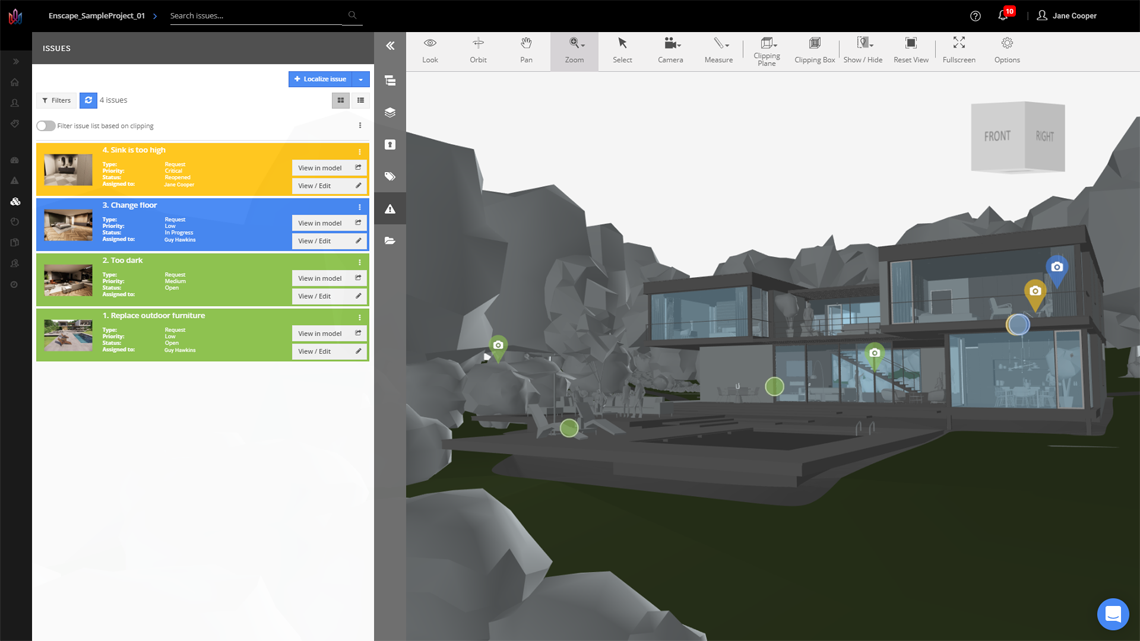This screenshot has height=641, width=1140.
Task: Click the app logo in top corner
Action: [15, 16]
